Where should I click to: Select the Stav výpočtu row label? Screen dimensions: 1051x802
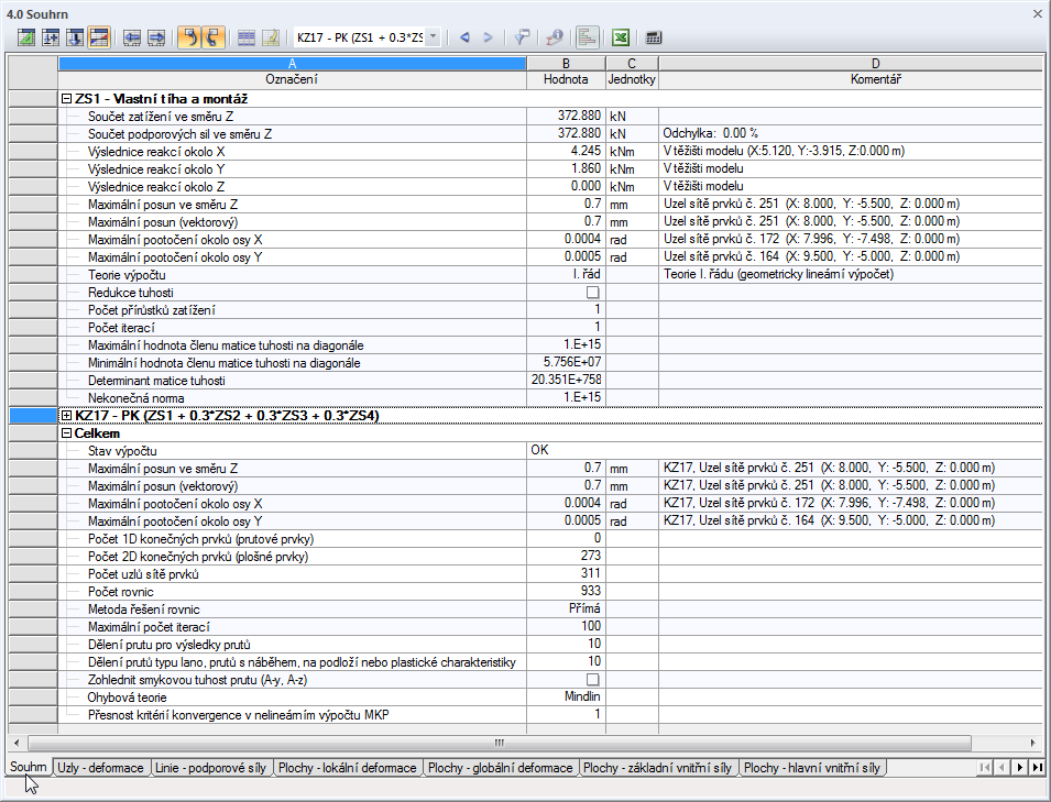(x=122, y=451)
